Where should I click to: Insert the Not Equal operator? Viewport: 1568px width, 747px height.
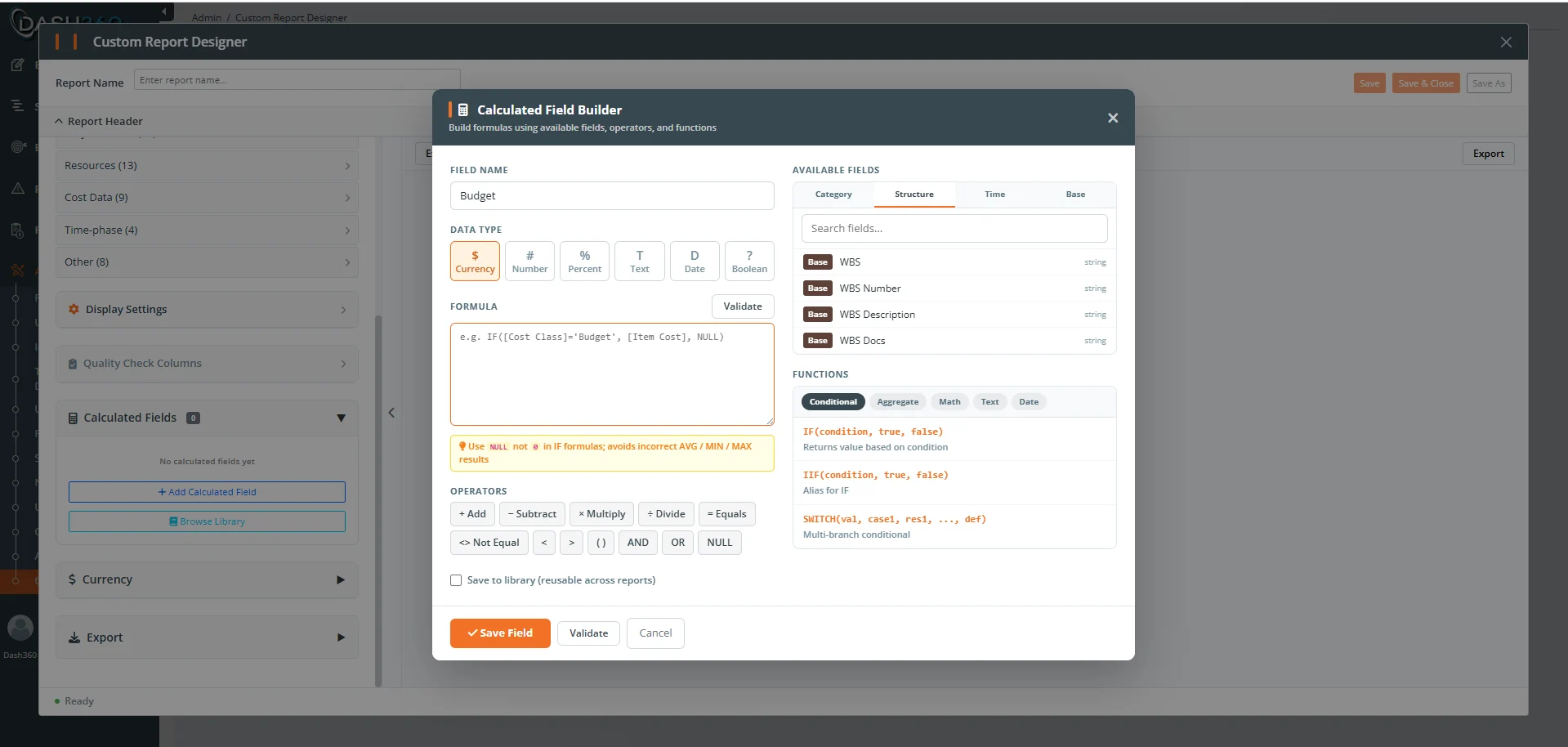489,543
